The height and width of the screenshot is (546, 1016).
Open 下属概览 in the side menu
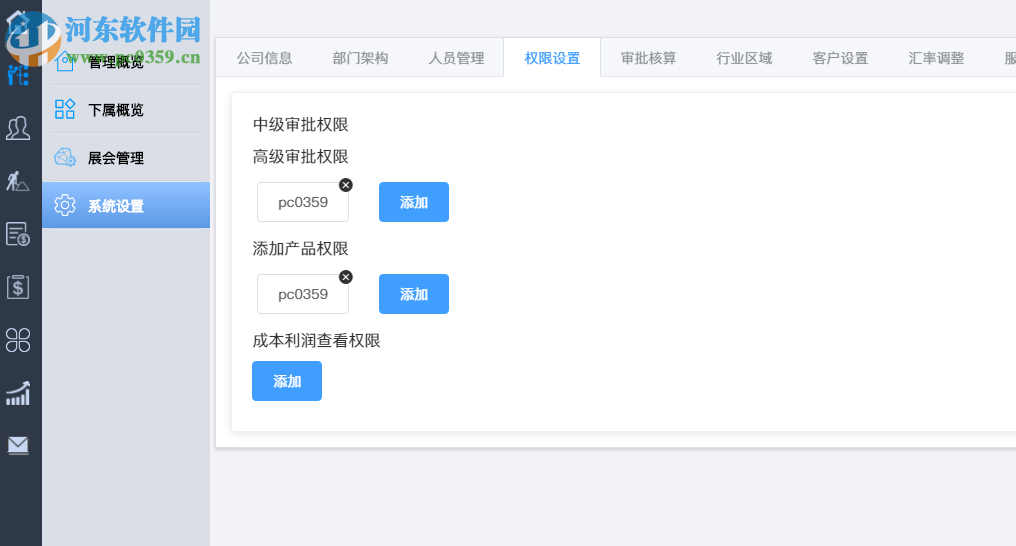click(126, 109)
